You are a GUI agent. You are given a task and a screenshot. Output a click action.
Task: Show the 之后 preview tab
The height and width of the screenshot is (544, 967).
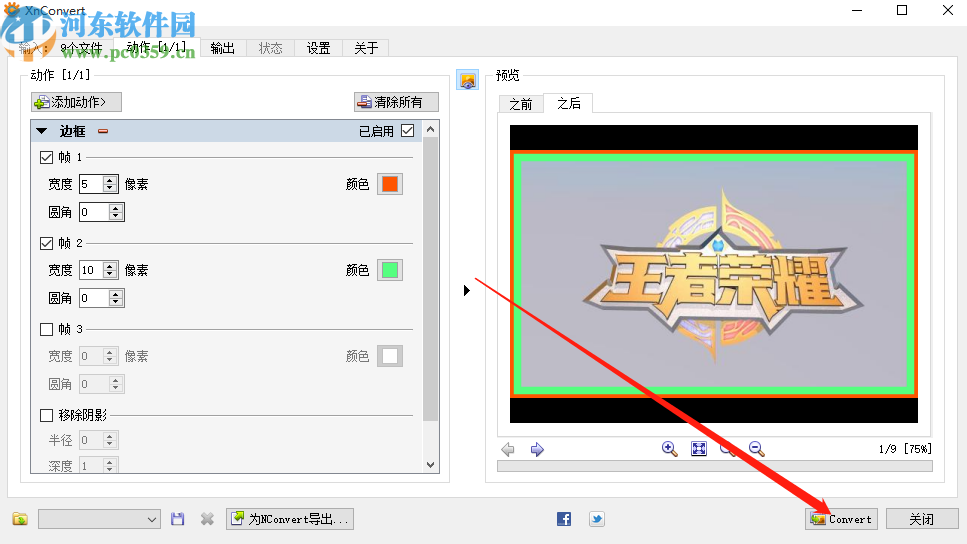[x=569, y=103]
